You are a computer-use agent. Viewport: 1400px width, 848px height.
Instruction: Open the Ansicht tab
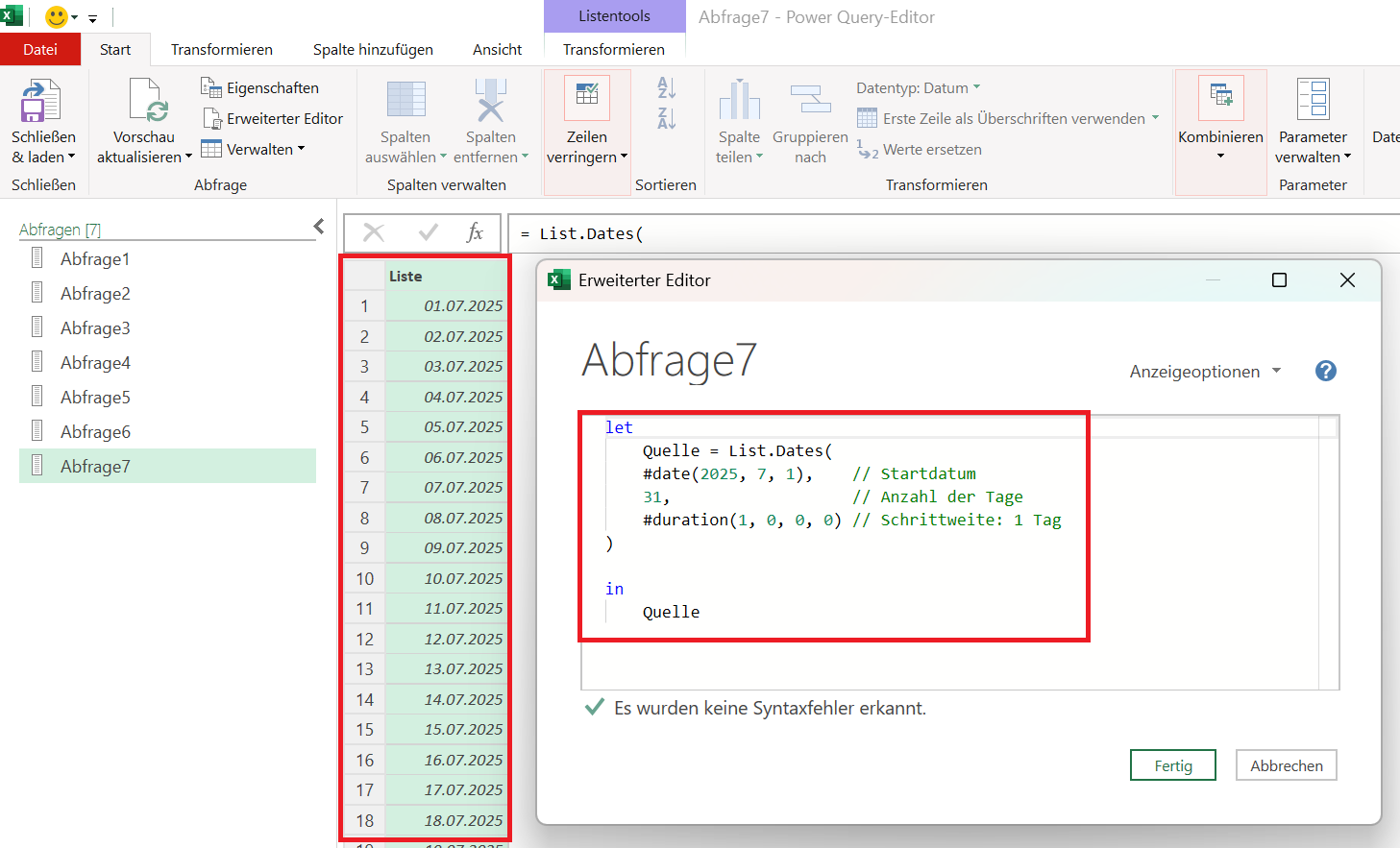pos(497,49)
